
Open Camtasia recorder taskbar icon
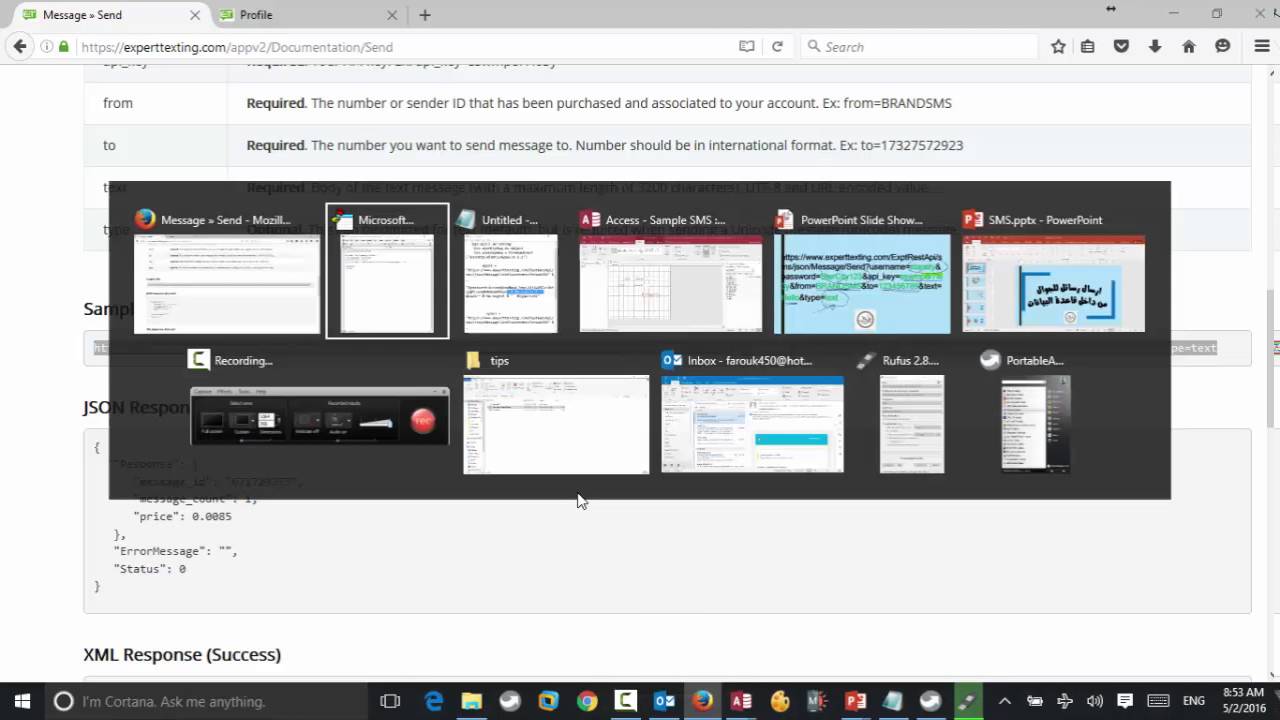[x=625, y=701]
